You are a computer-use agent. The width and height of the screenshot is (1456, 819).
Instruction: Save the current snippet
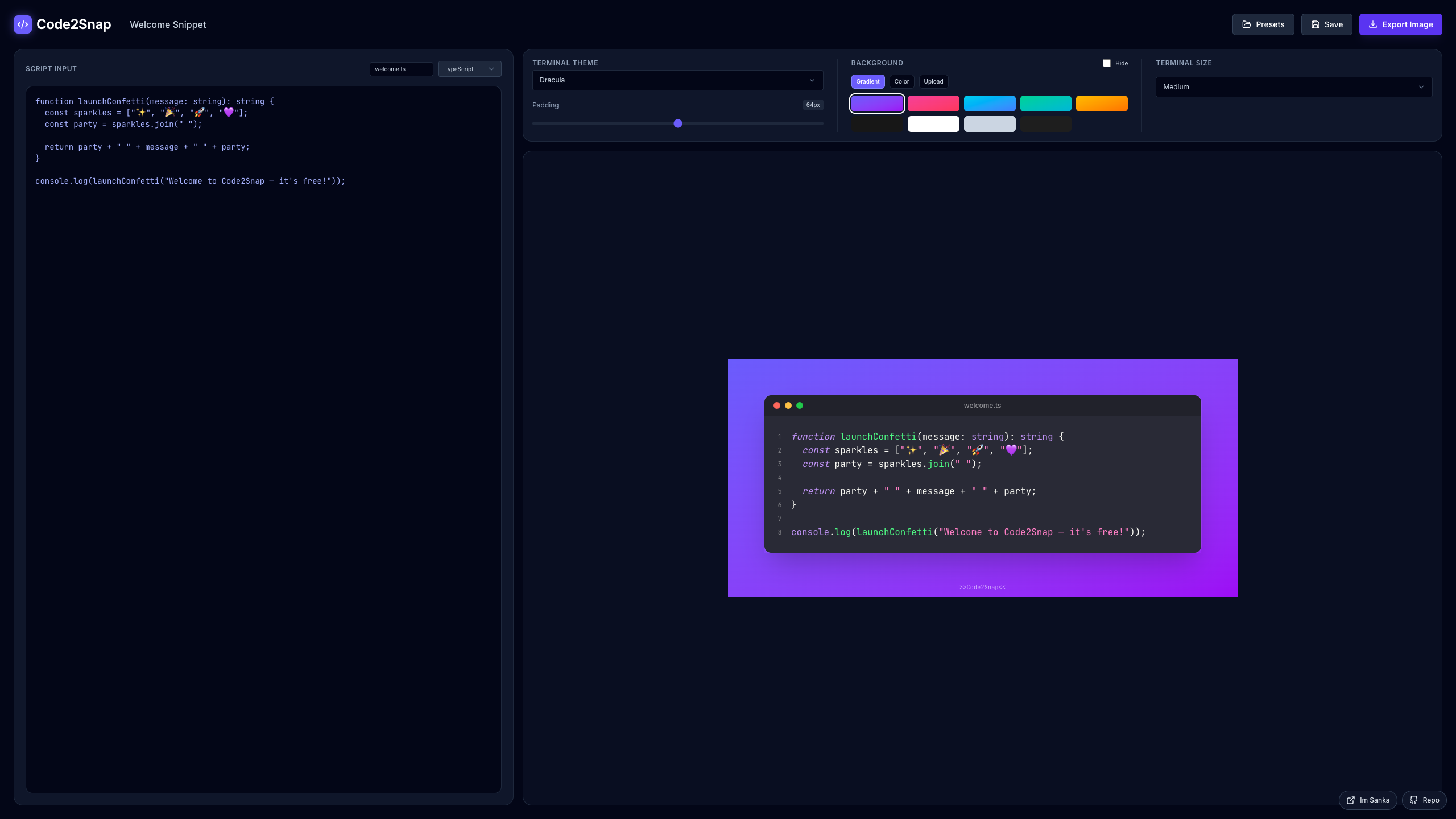[x=1327, y=24]
